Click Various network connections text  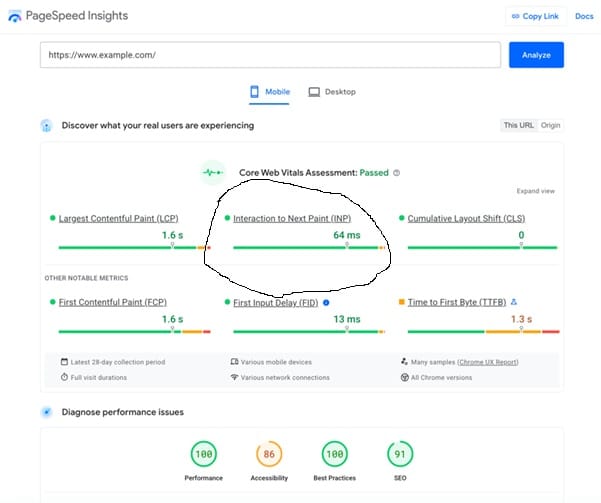285,378
